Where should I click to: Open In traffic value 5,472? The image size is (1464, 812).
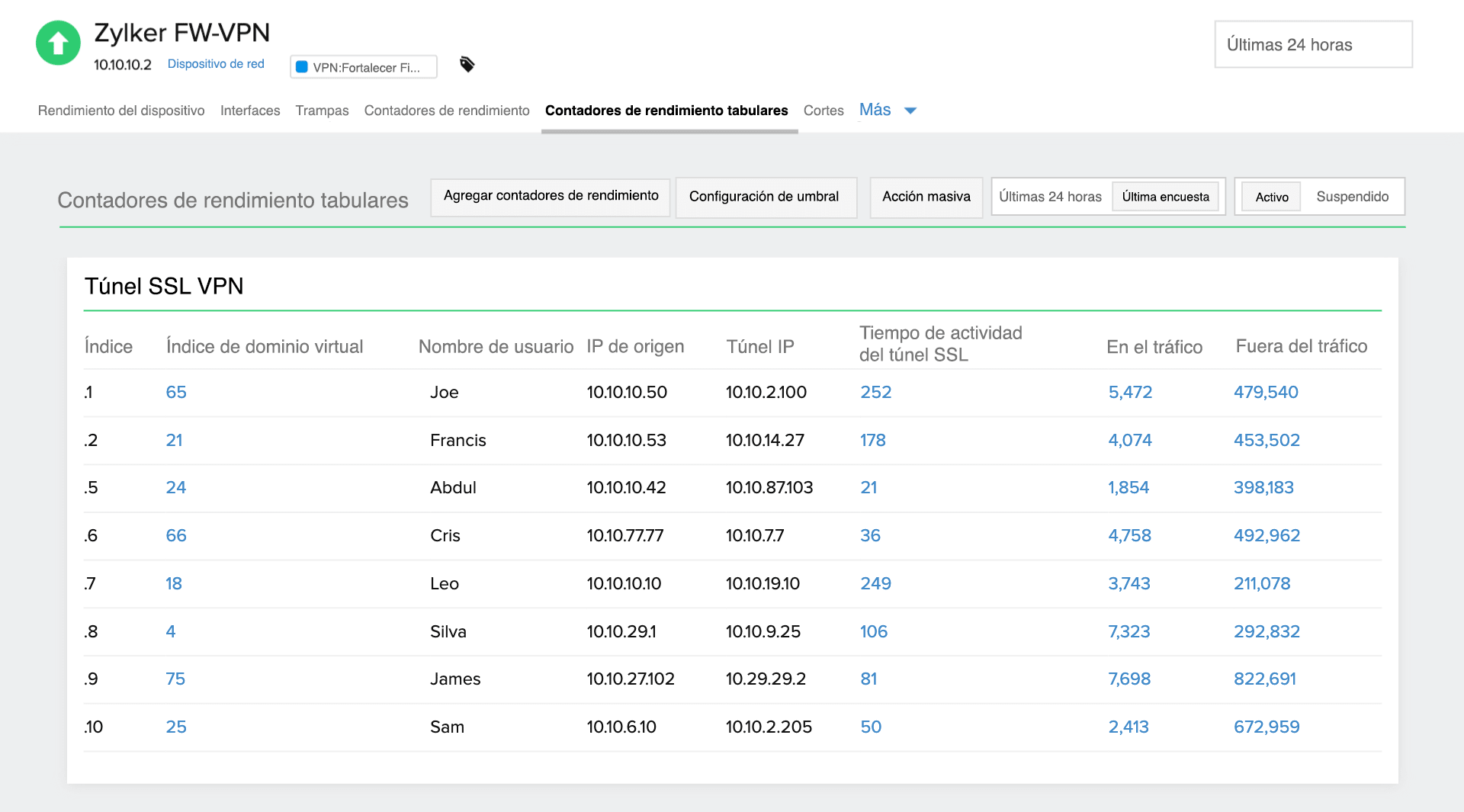pos(1130,393)
